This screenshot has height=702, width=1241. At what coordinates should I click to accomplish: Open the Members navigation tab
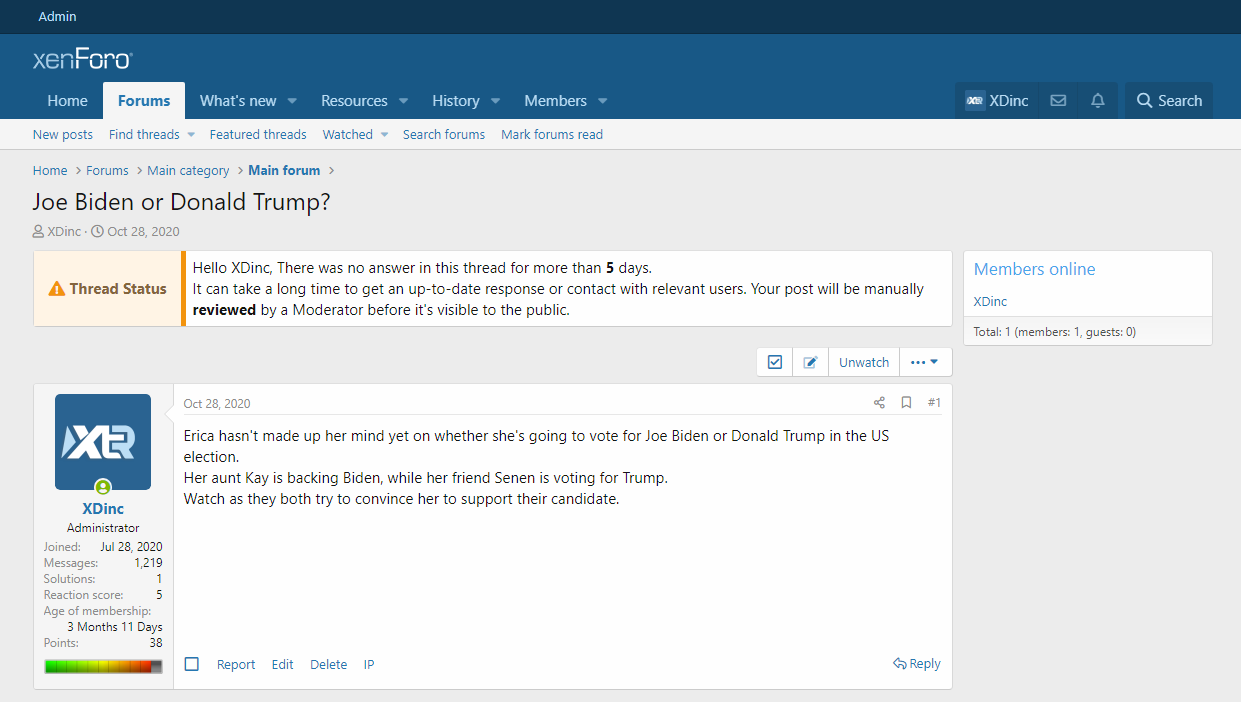pyautogui.click(x=555, y=101)
